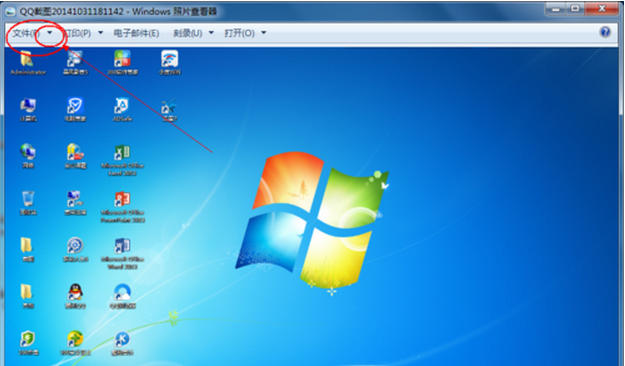
Task: Select the QQ penguin shortcut icon
Action: [75, 296]
